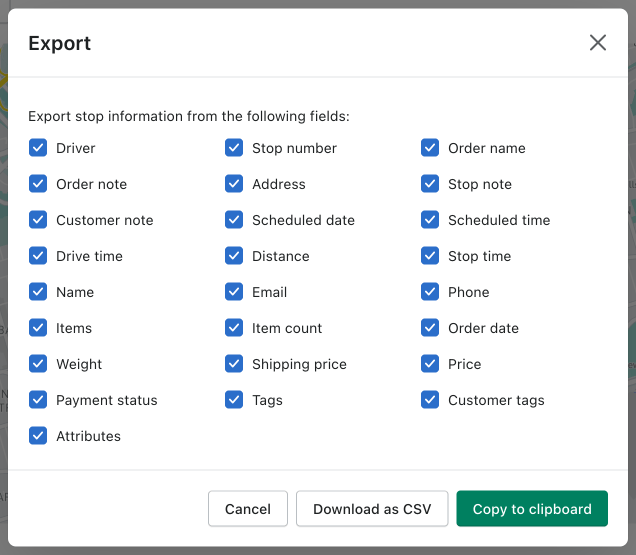
Task: Close the Export dialog with the X
Action: [x=597, y=43]
